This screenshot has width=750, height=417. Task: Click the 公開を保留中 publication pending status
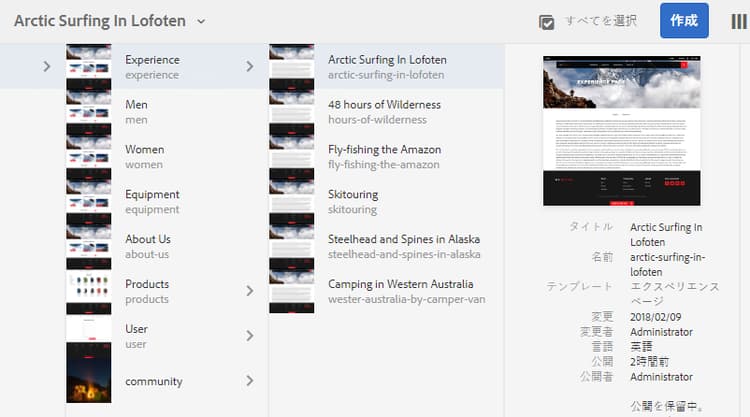666,406
